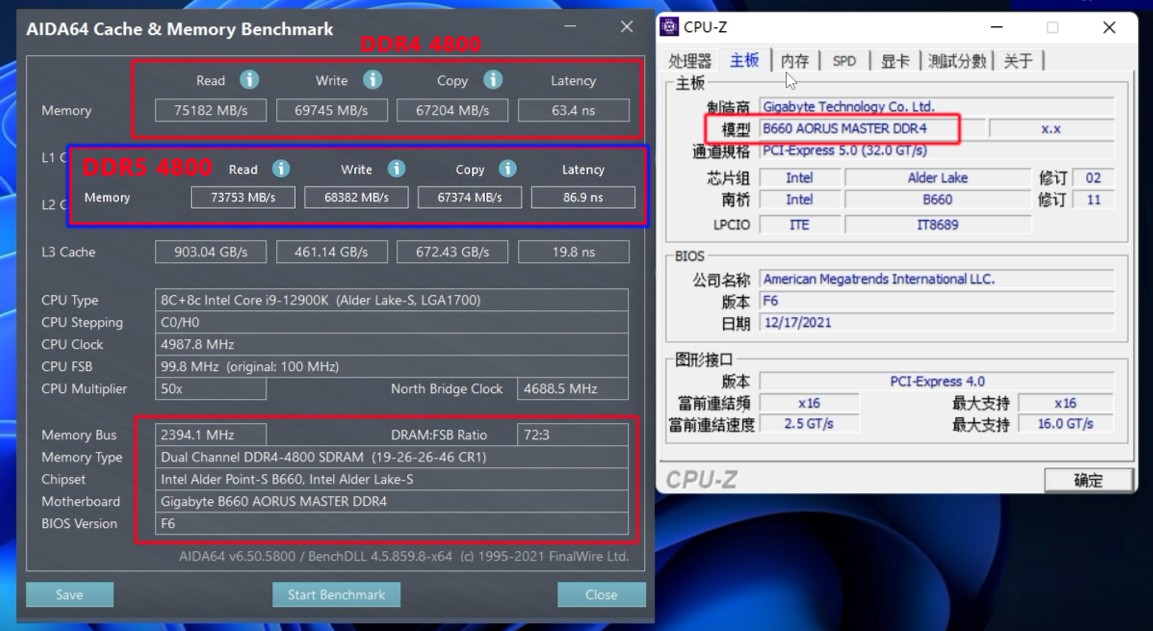1153x631 pixels.
Task: Open the info icon beside DDR5 Write result
Action: (398, 168)
